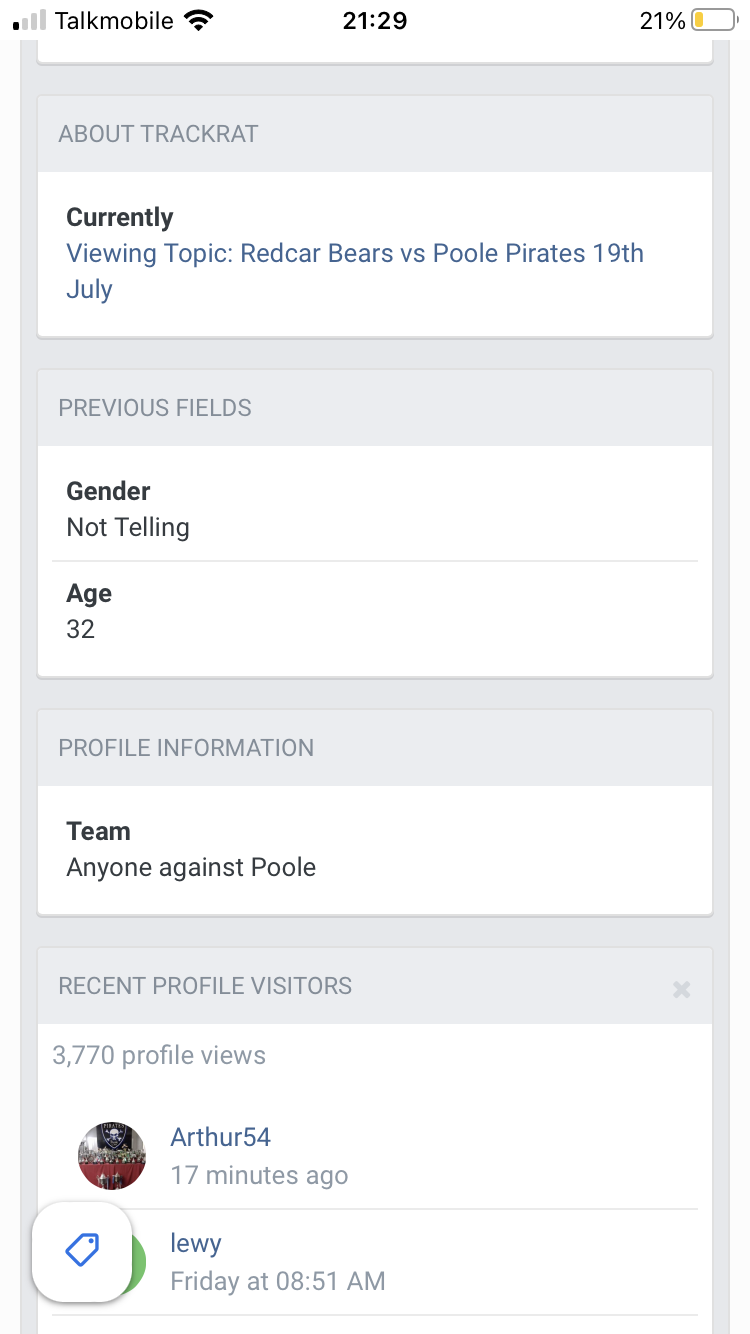Tap the Team value Anyone against Poole
This screenshot has width=750, height=1334.
[191, 867]
